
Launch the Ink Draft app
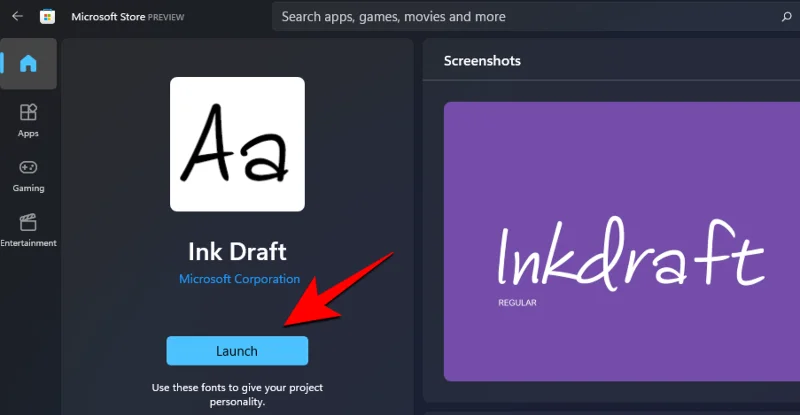[237, 351]
